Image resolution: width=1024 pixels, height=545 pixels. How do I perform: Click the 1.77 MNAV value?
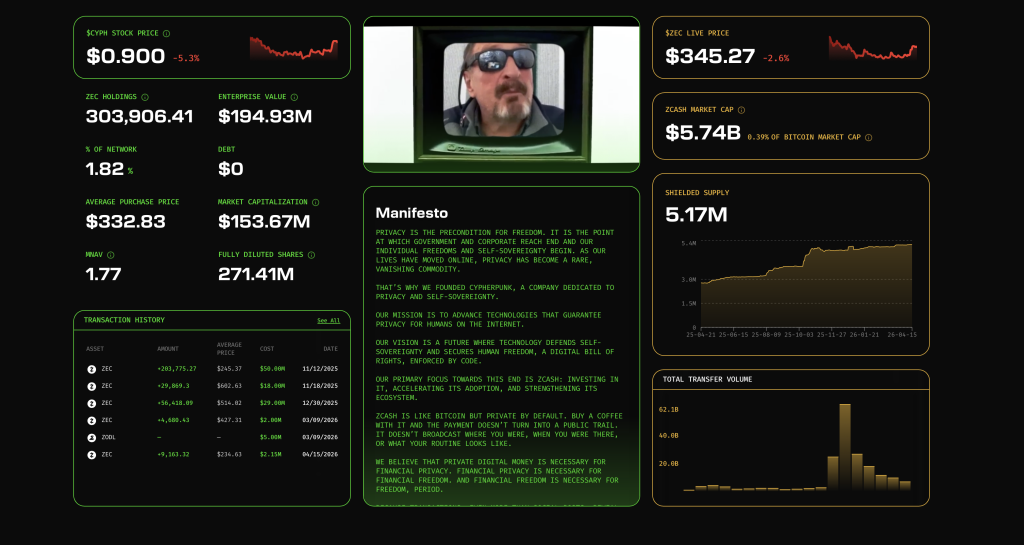(x=103, y=274)
